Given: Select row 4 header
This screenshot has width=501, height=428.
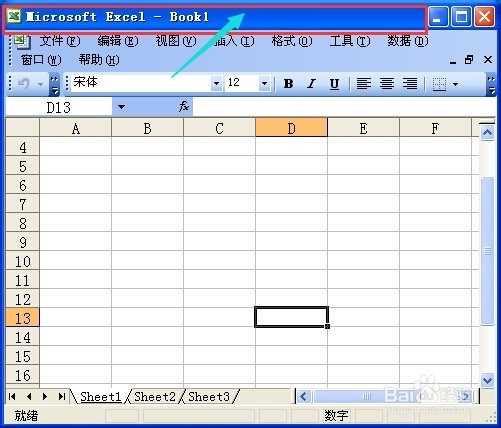Looking at the screenshot, I should (23, 147).
